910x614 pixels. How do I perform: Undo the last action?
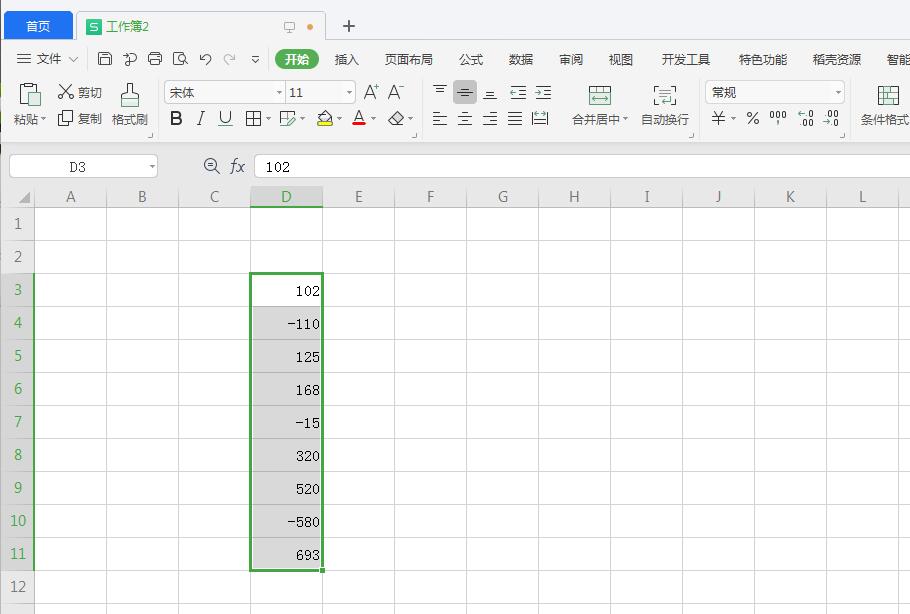pos(205,59)
